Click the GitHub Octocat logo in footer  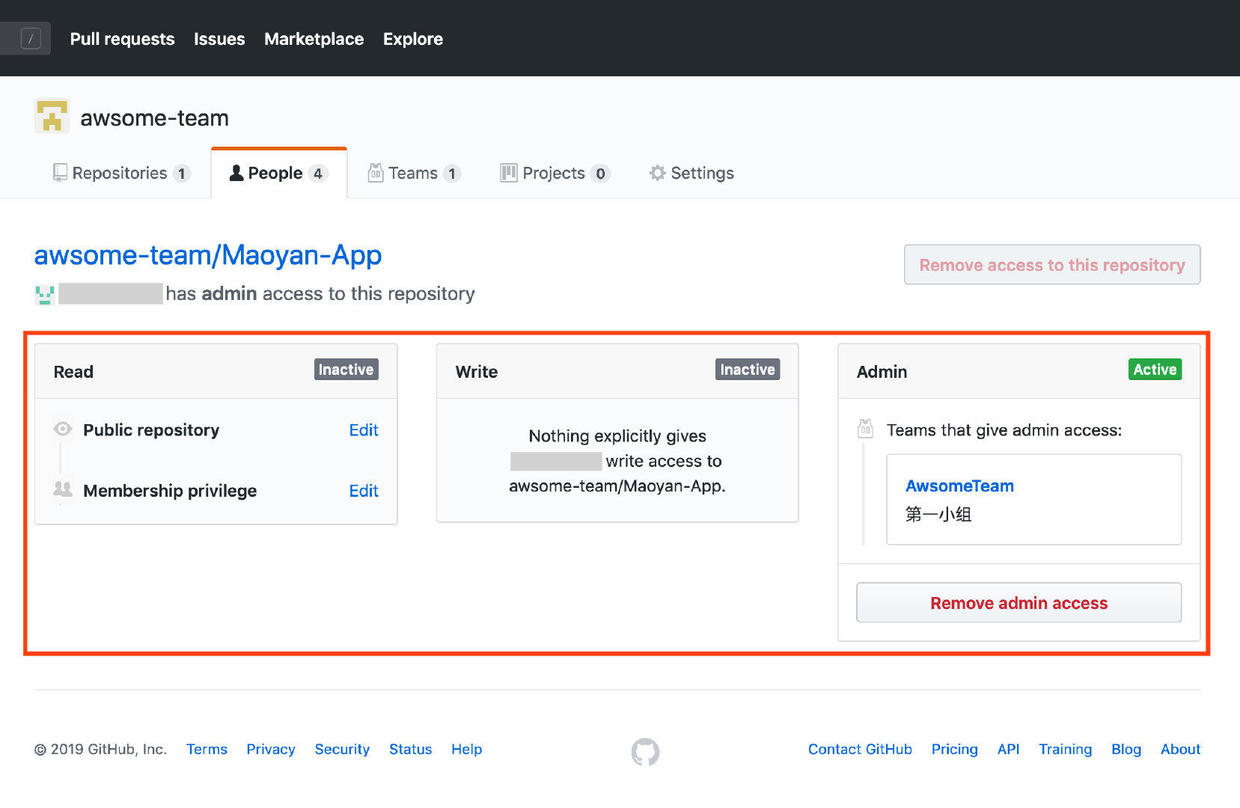tap(645, 751)
